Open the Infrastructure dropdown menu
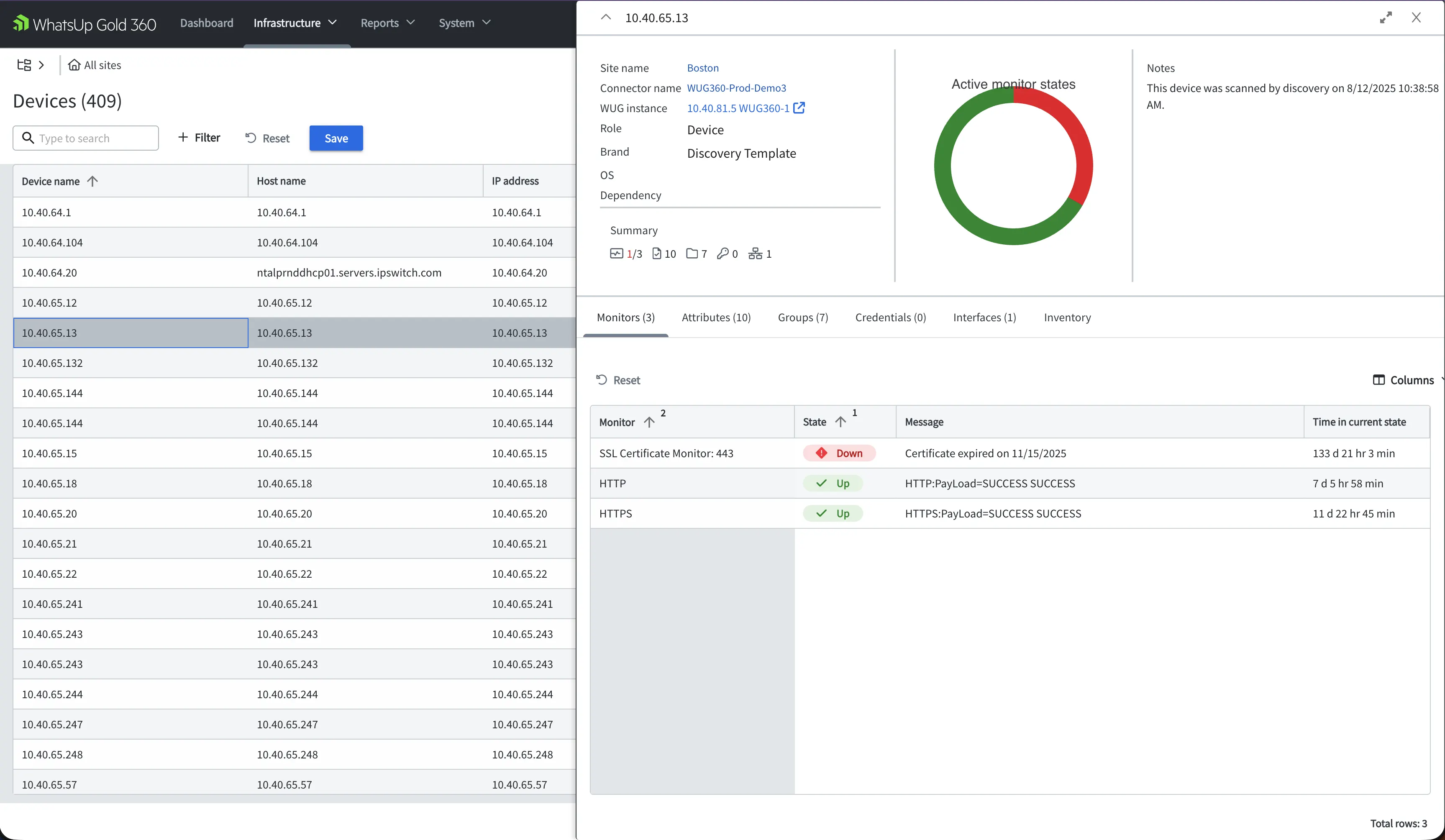The image size is (1445, 840). (x=295, y=23)
